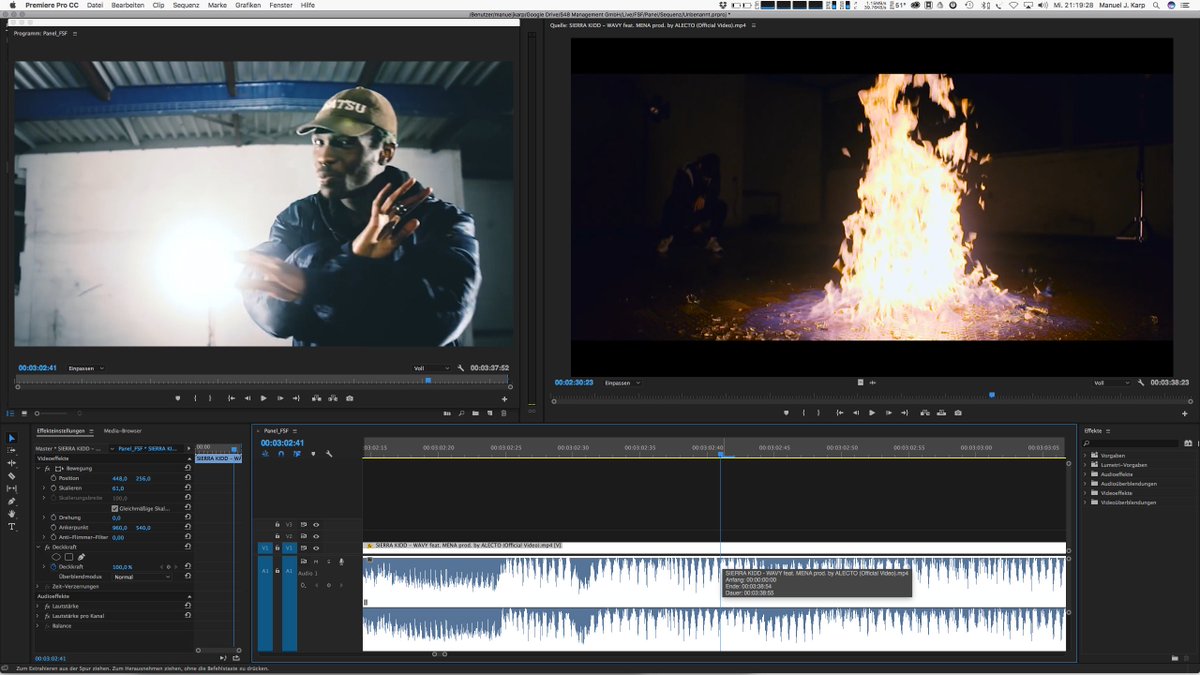
Task: Switch to Media-Browser tab
Action: pos(123,431)
